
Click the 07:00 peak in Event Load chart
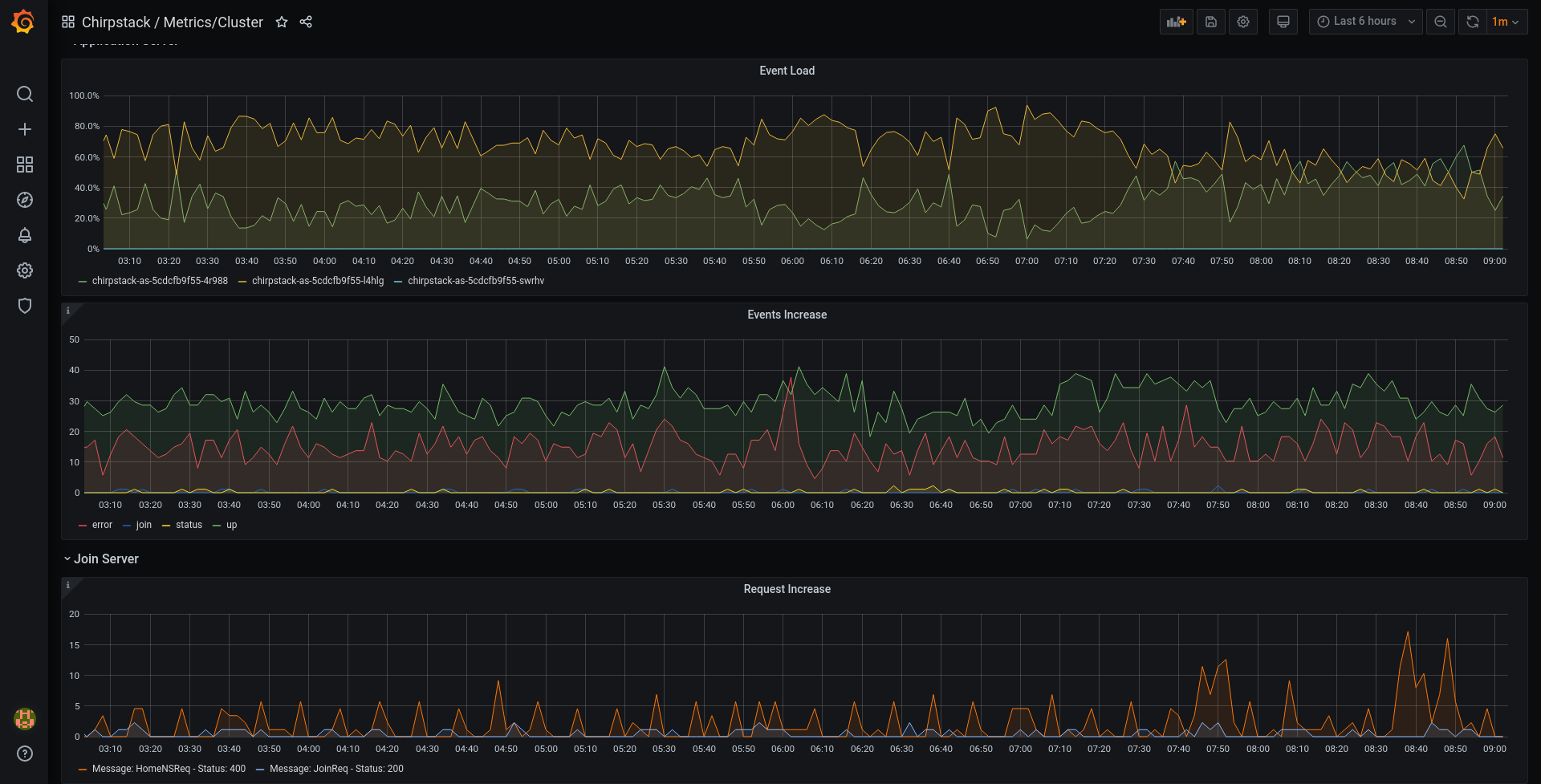1027,105
